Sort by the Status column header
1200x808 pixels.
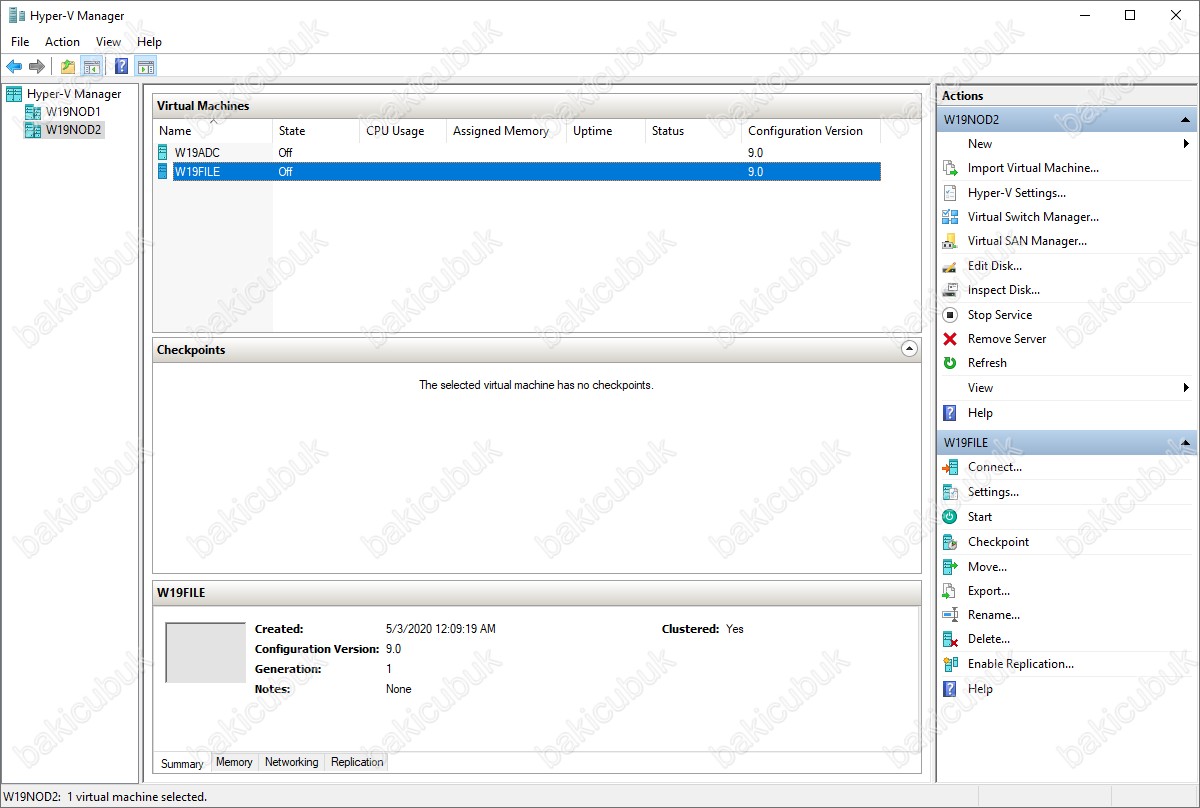[x=694, y=131]
